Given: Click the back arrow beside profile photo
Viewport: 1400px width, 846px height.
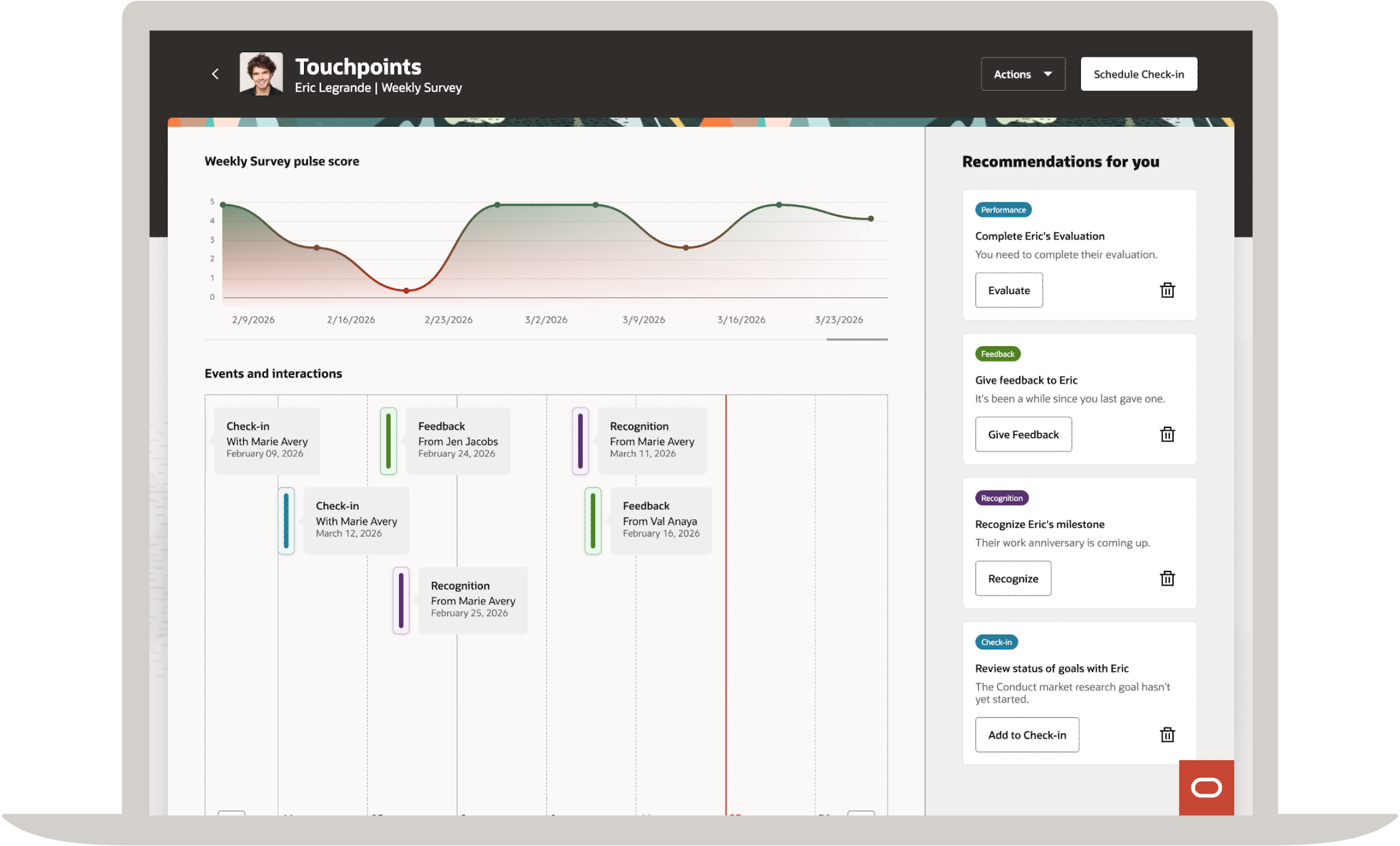Looking at the screenshot, I should pos(216,74).
